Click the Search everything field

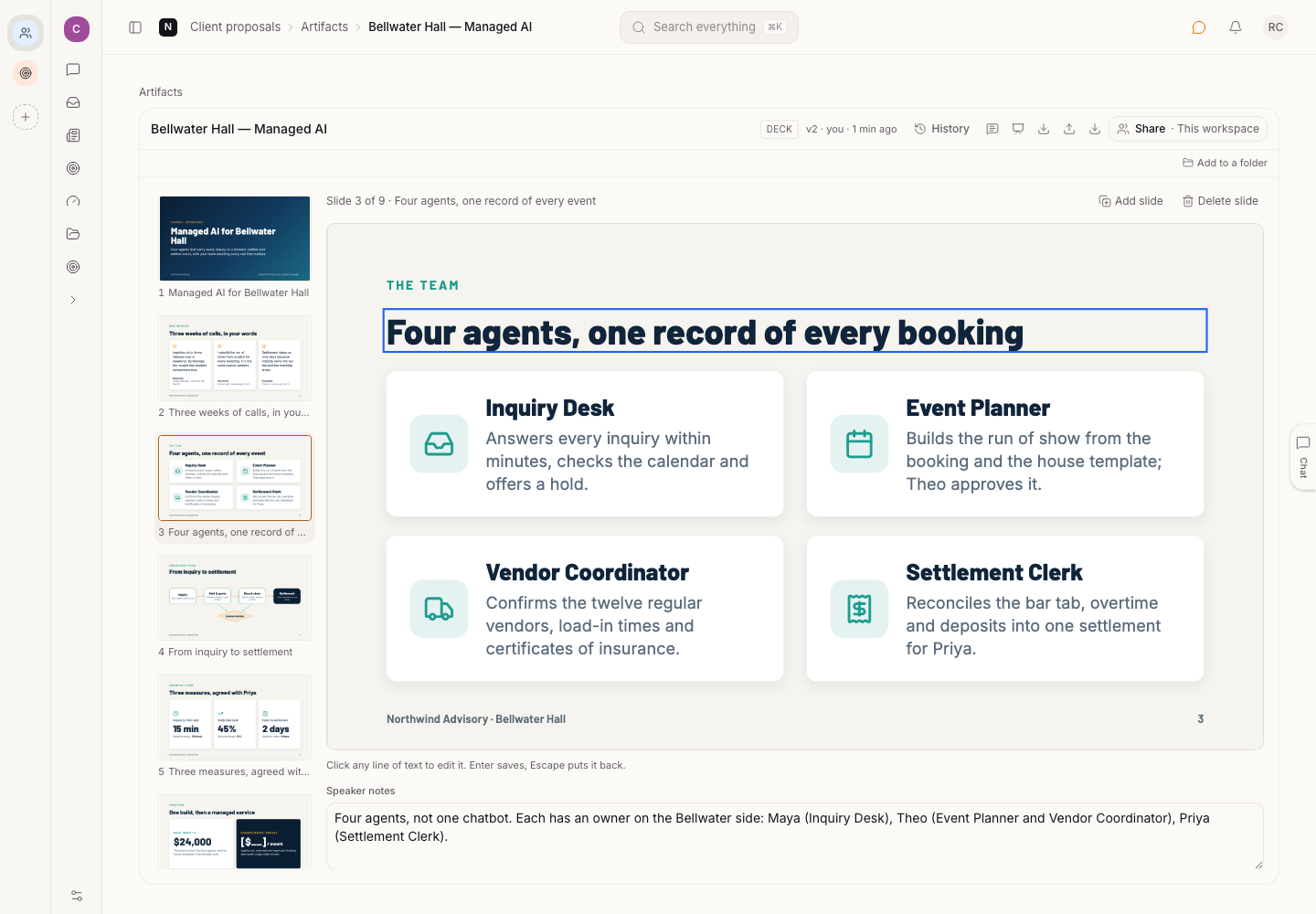pyautogui.click(x=709, y=27)
